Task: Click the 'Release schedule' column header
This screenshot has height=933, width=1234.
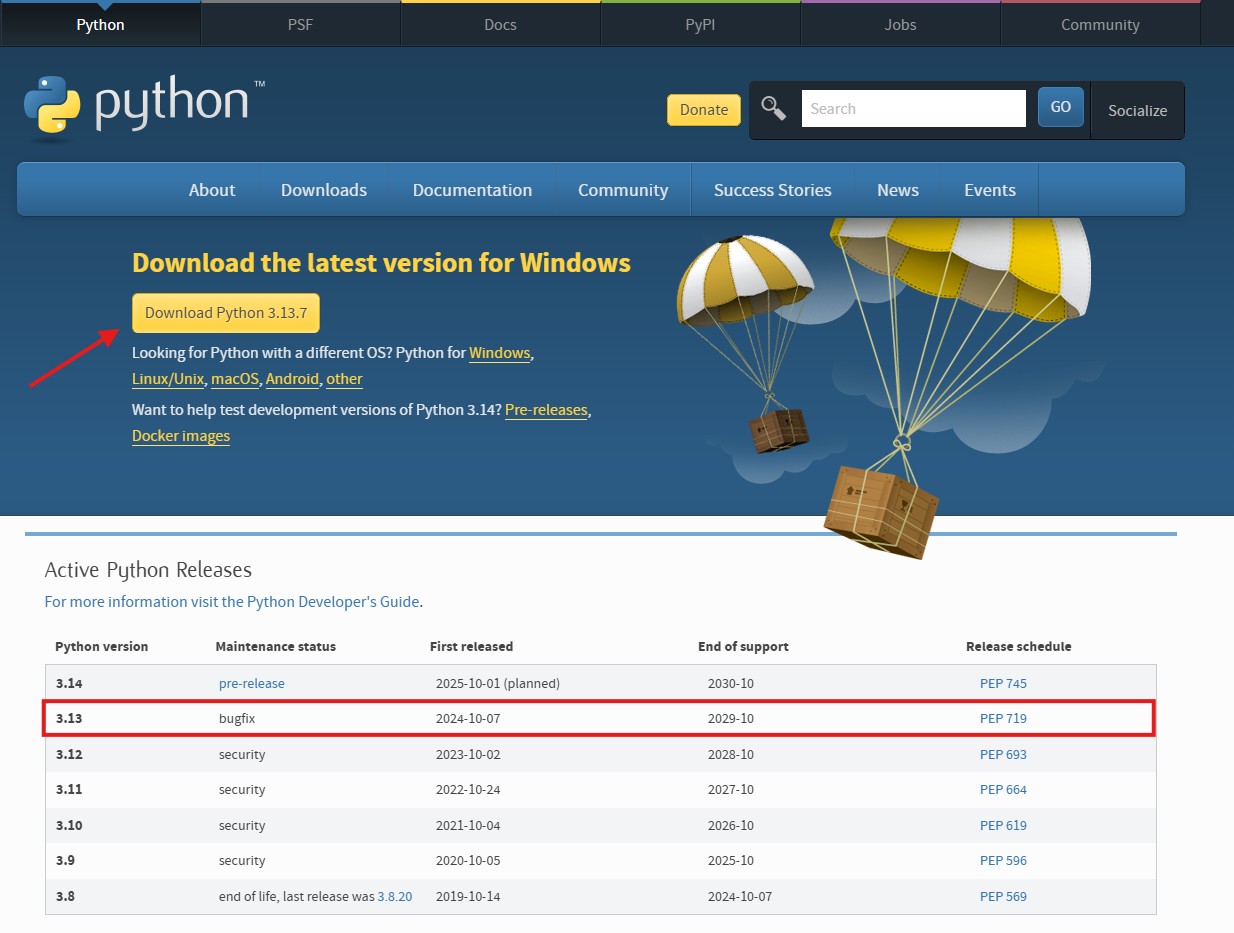Action: pyautogui.click(x=1018, y=647)
